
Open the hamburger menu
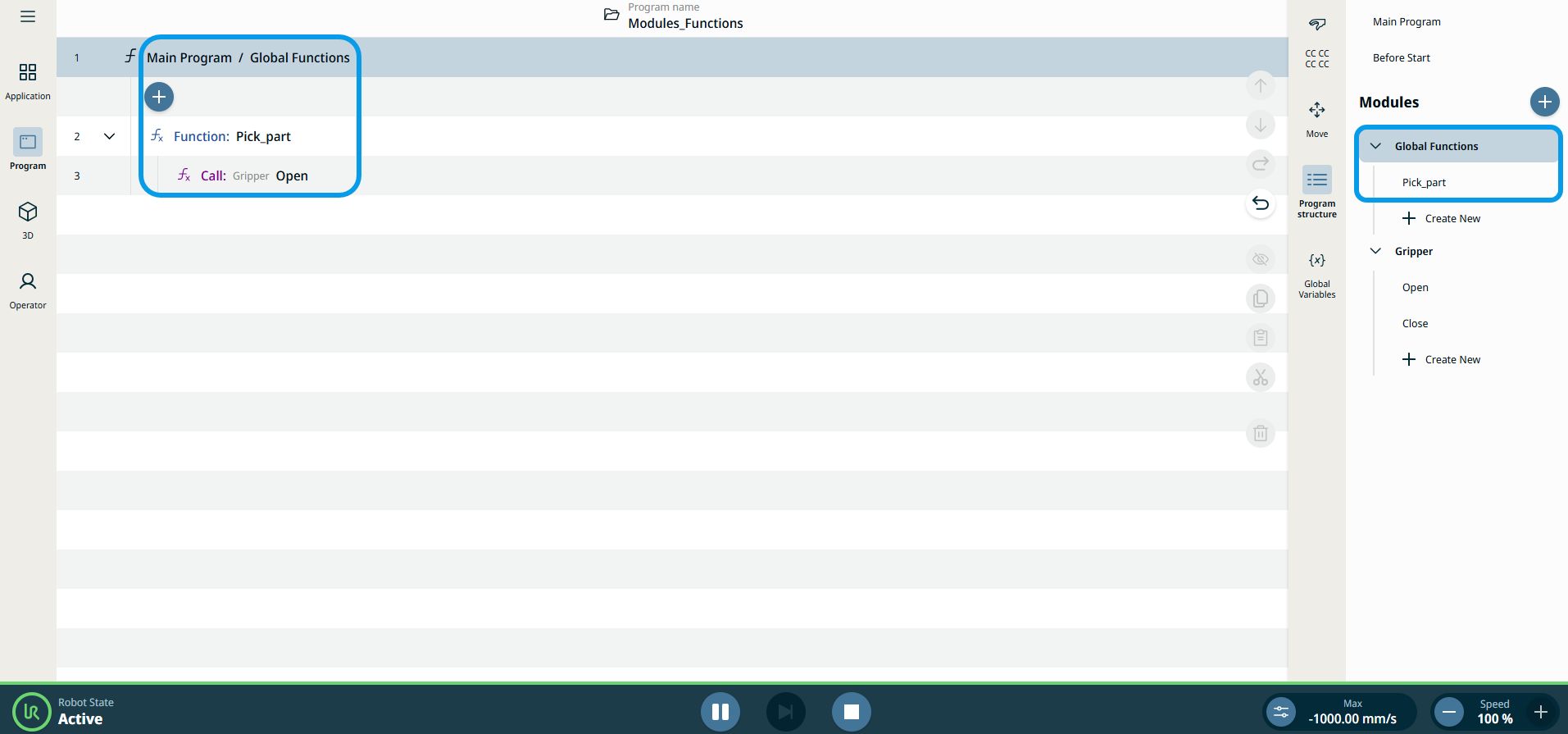[28, 16]
